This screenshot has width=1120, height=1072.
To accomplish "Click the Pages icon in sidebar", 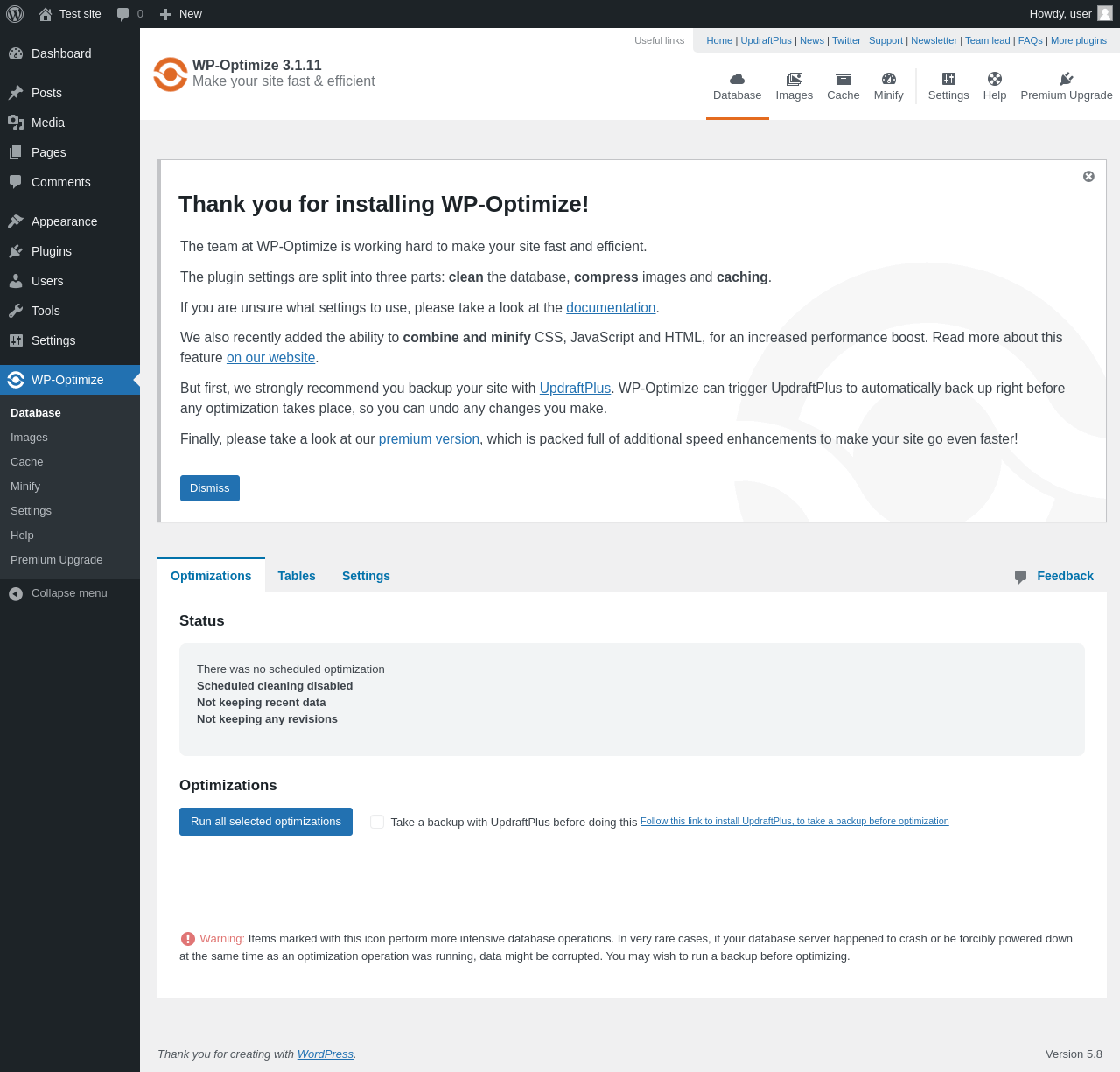I will click(x=16, y=152).
